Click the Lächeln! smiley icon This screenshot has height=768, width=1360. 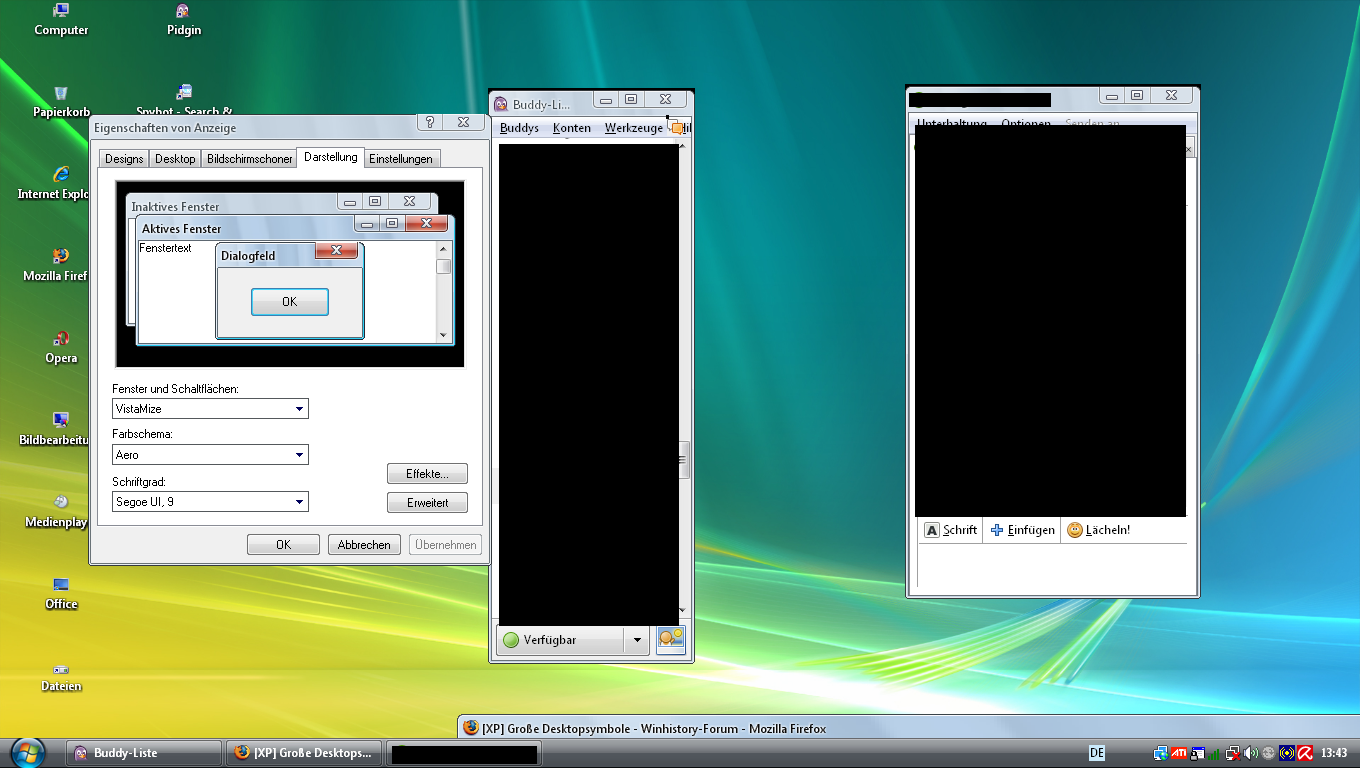(x=1075, y=530)
